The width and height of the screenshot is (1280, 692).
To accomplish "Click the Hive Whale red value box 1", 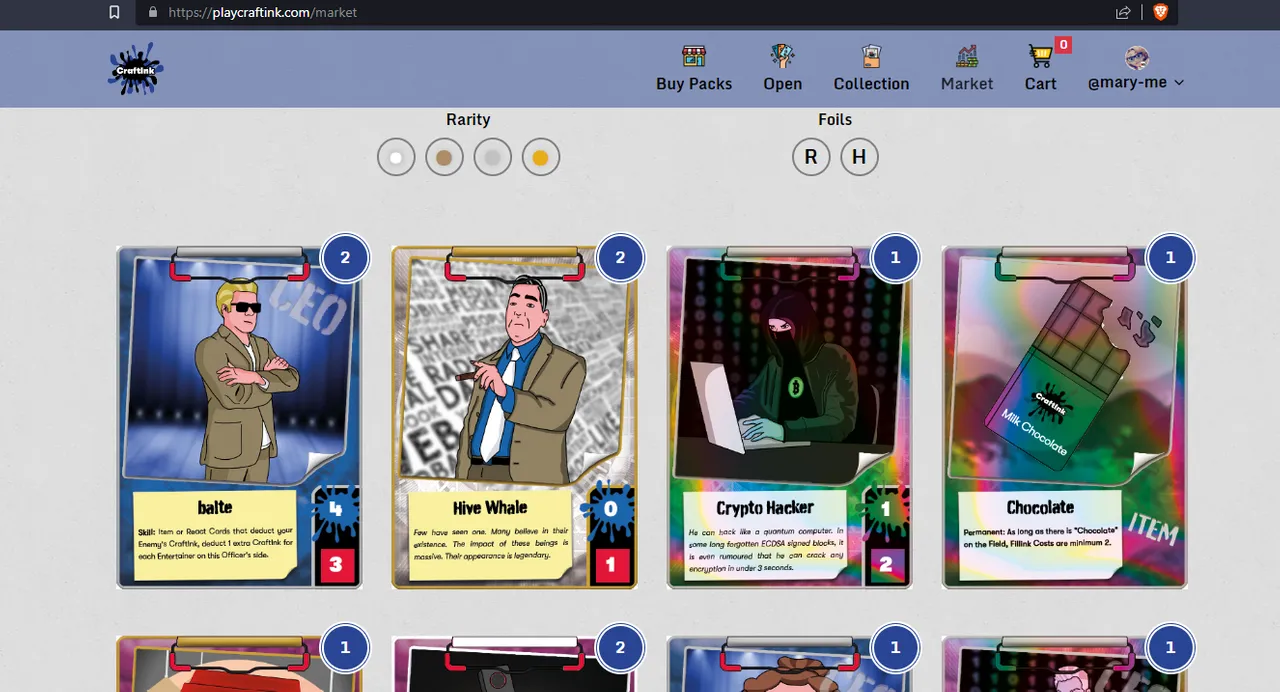I will click(x=611, y=565).
